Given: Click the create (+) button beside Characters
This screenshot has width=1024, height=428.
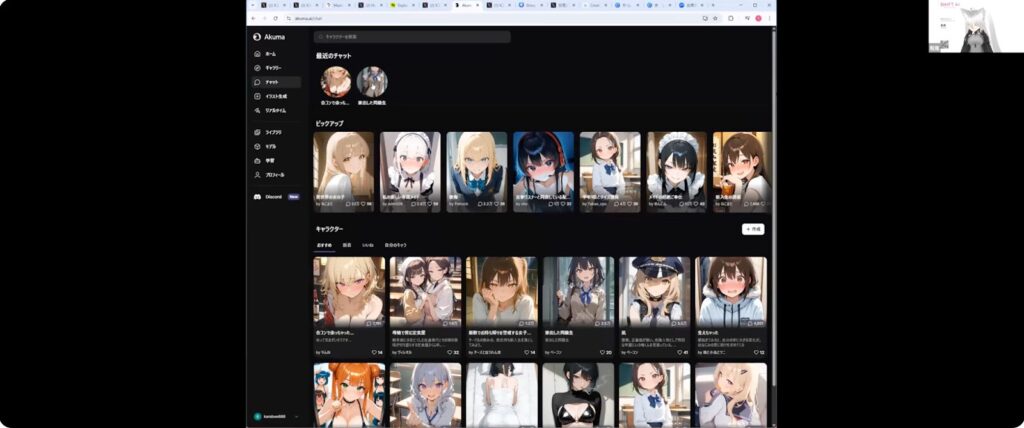Looking at the screenshot, I should click(x=753, y=229).
